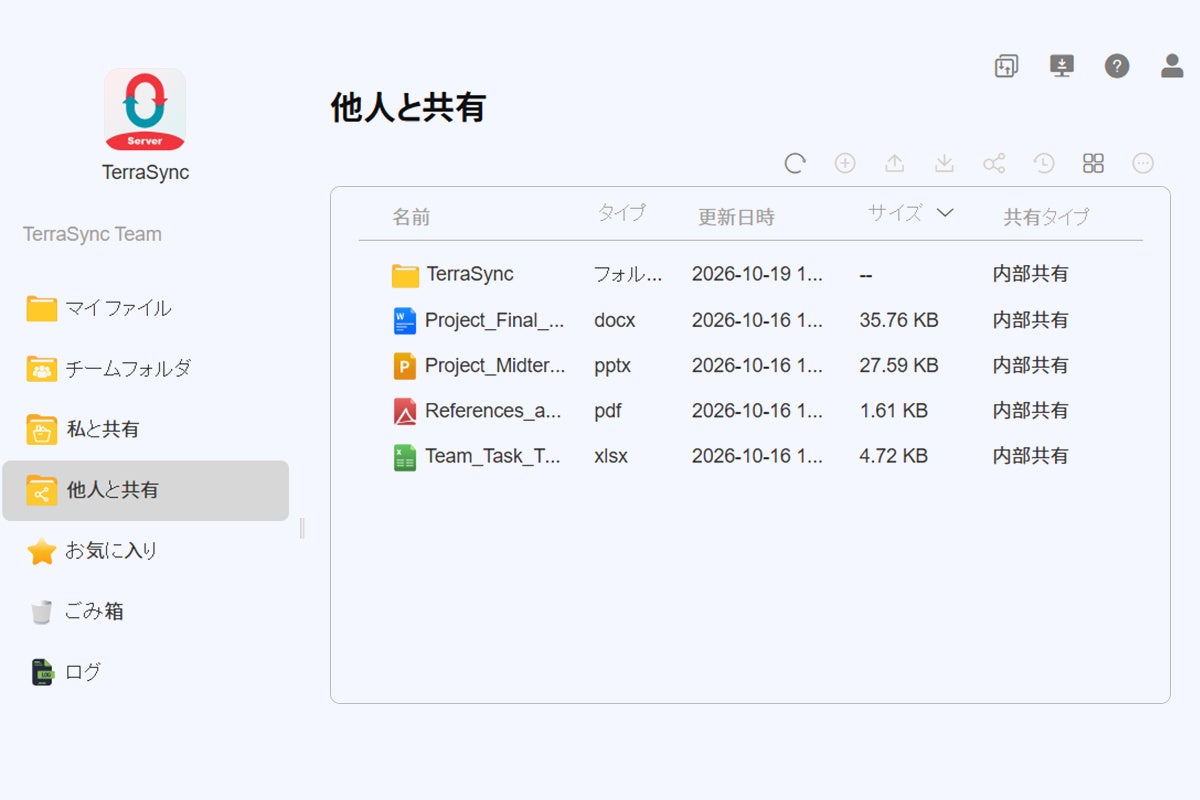
Task: Click the pptx type cell
Action: [613, 365]
